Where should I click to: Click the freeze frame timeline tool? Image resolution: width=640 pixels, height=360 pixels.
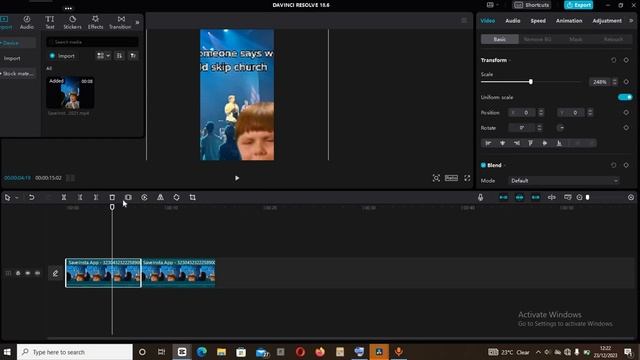(x=128, y=198)
